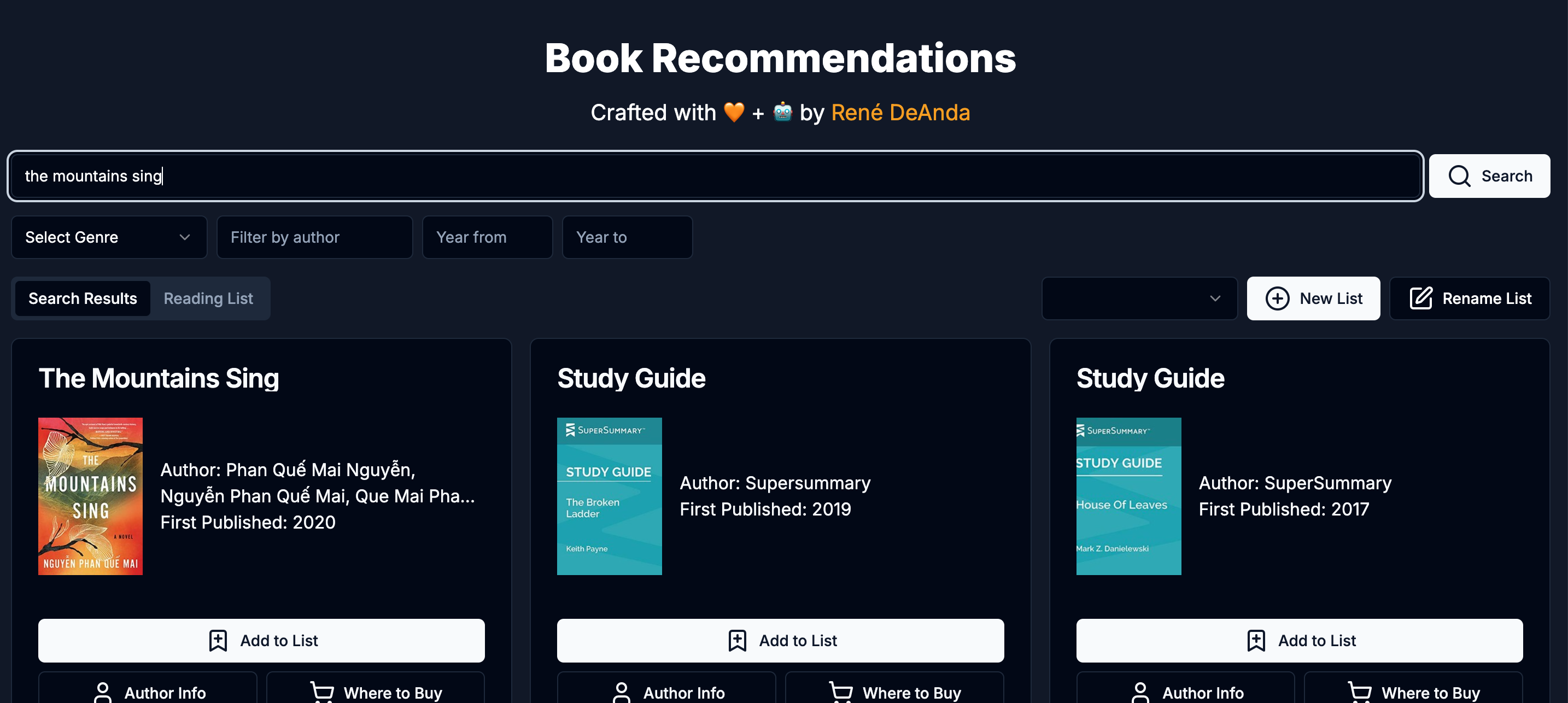Click the Filter by author field

point(314,237)
